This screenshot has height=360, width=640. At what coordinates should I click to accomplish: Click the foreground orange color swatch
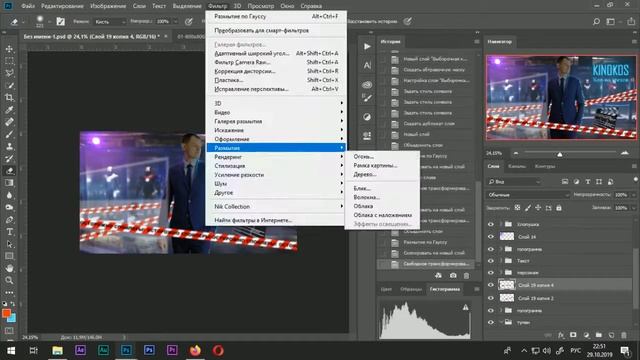click(6, 313)
